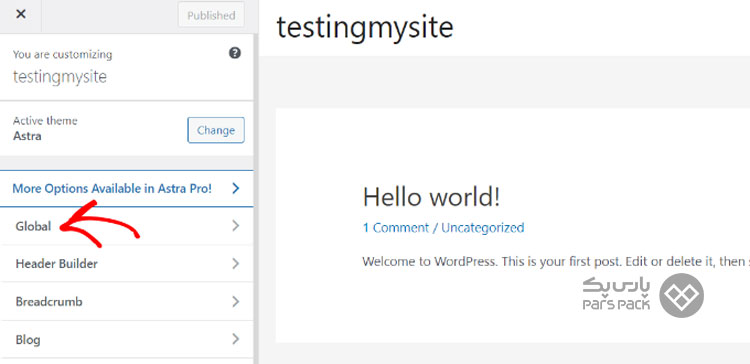
Task: Click the testingmysite name in sidebar
Action: [60, 77]
